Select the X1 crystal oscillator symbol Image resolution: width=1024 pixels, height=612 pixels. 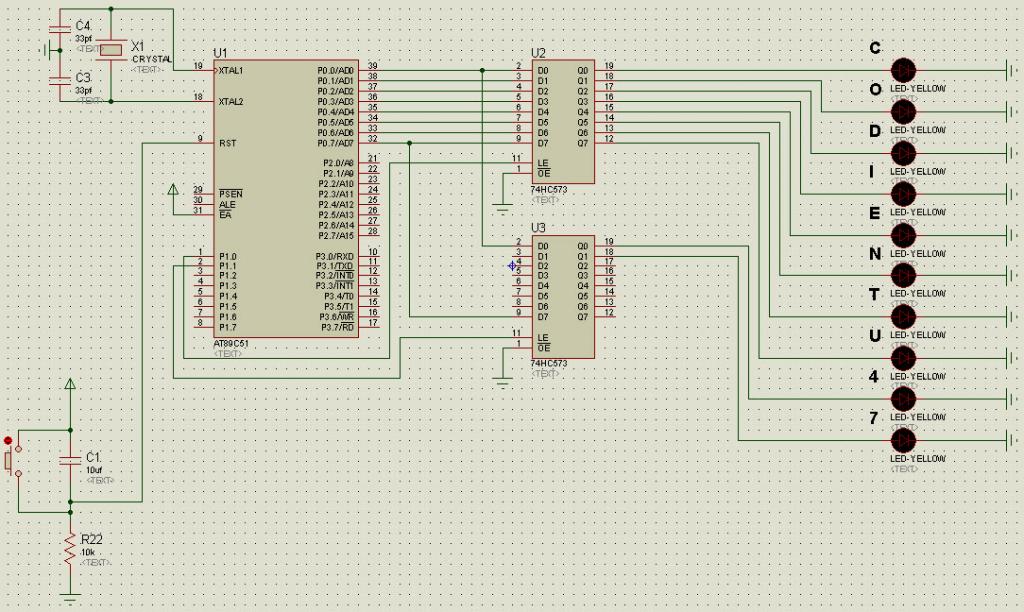(x=110, y=50)
